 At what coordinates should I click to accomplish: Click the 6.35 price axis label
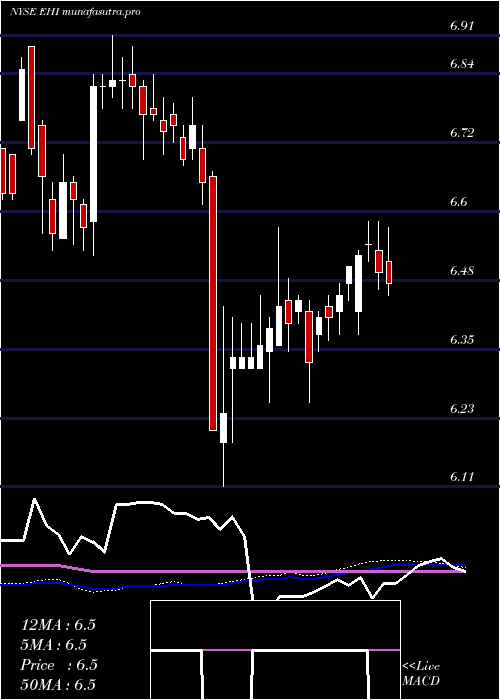click(462, 340)
